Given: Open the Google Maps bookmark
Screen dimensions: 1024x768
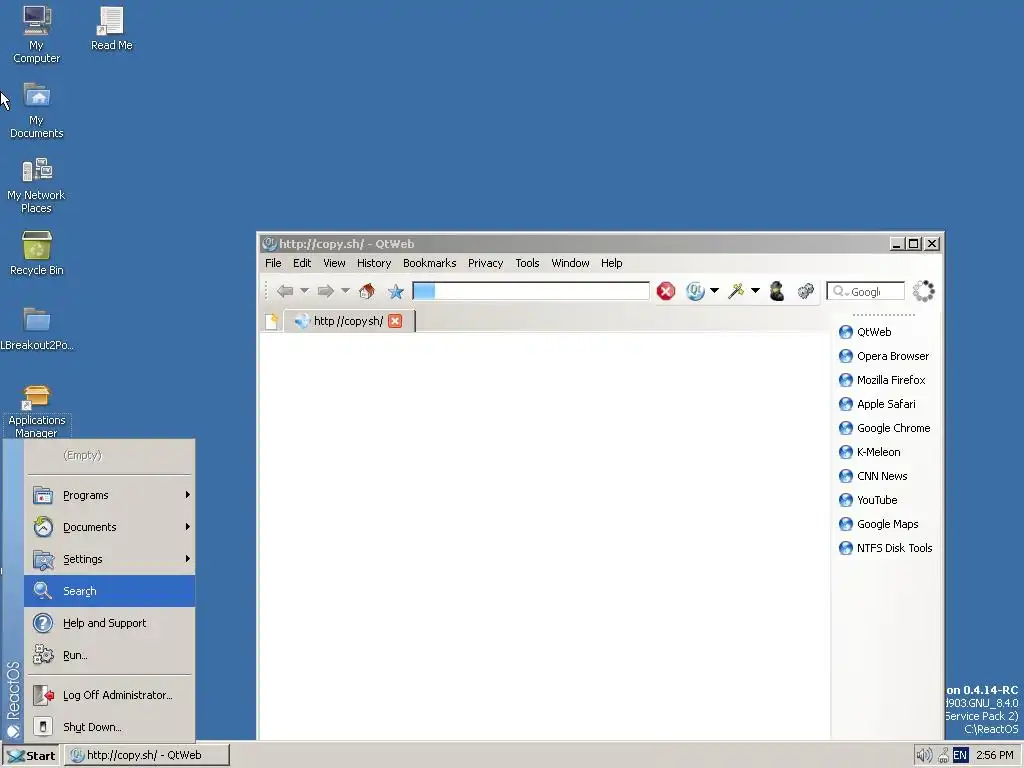Looking at the screenshot, I should click(x=879, y=524).
